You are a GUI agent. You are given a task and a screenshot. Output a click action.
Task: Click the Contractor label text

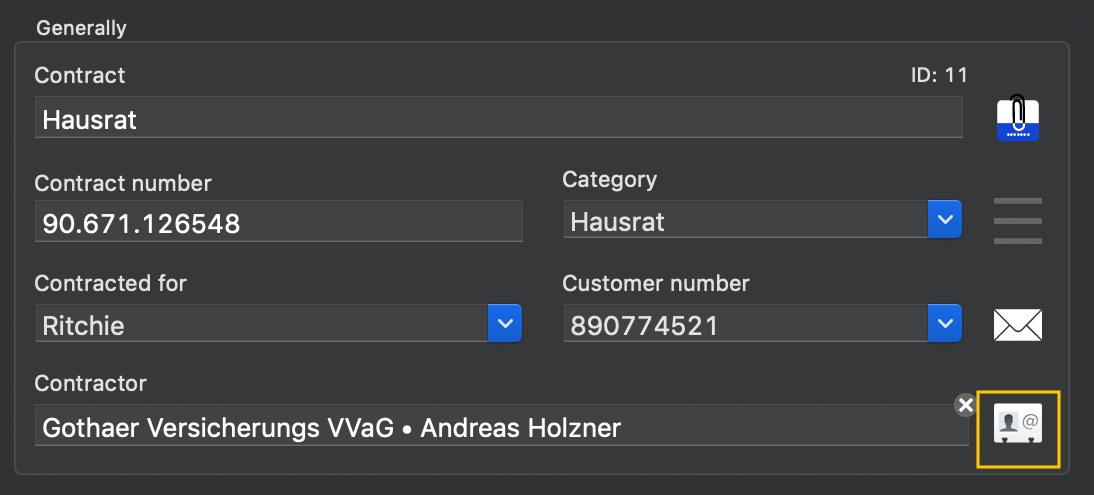[x=91, y=383]
